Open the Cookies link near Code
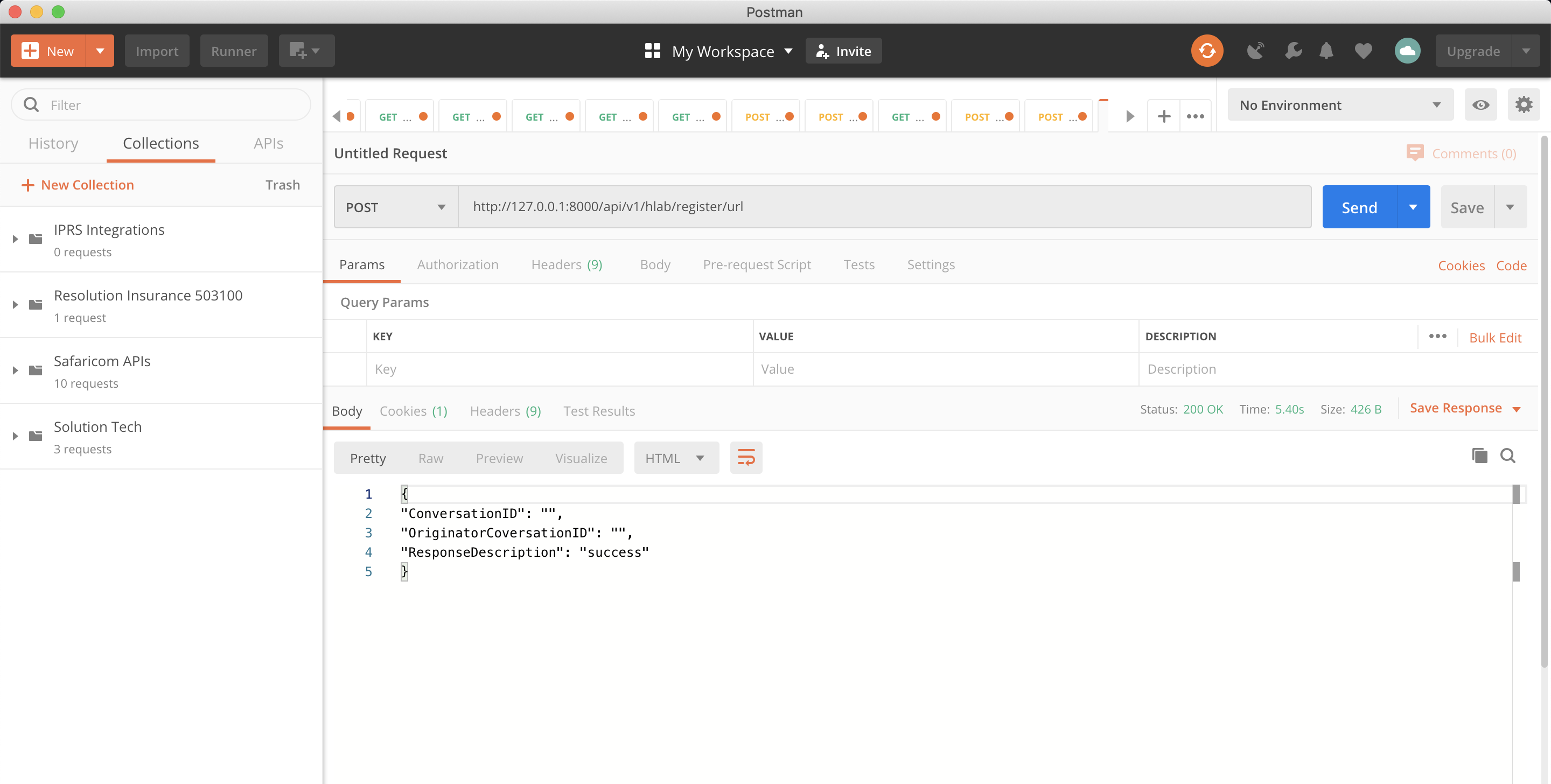Image resolution: width=1551 pixels, height=784 pixels. pos(1461,265)
